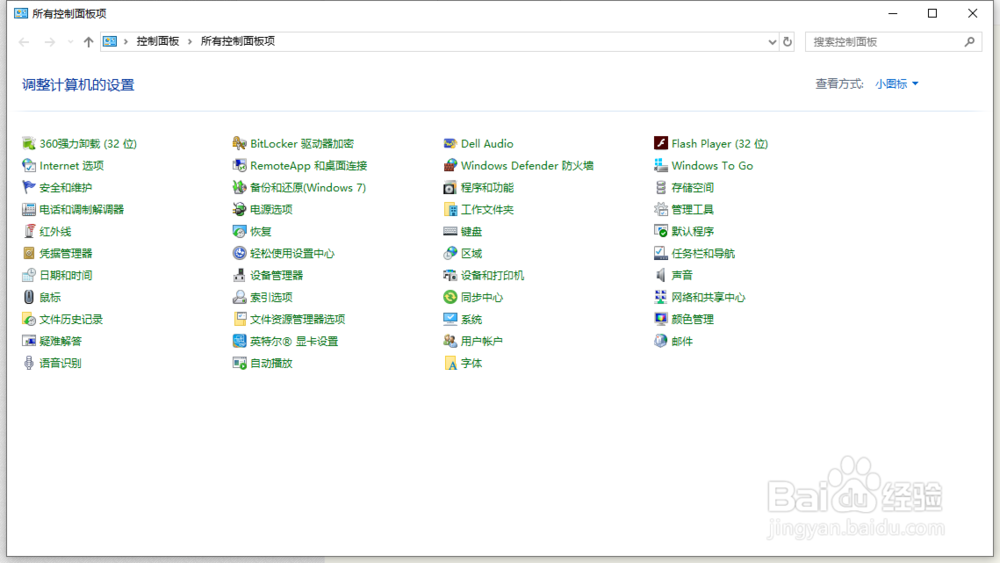Viewport: 1000px width, 563px height.
Task: Open the 程序和功能 link
Action: coord(487,187)
